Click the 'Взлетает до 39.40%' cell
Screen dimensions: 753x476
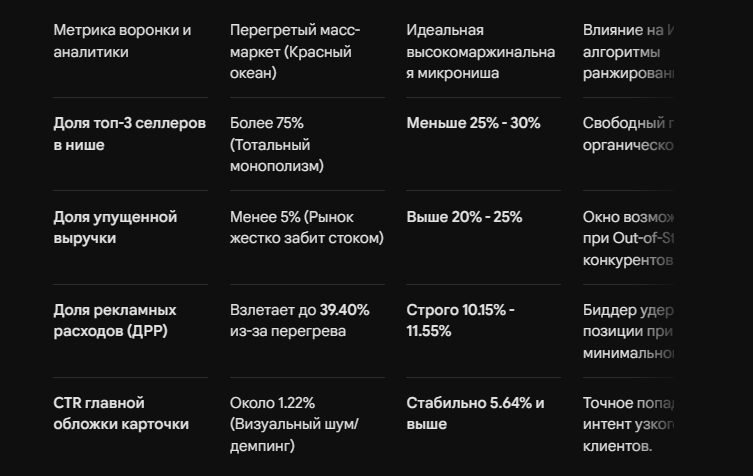(x=300, y=320)
